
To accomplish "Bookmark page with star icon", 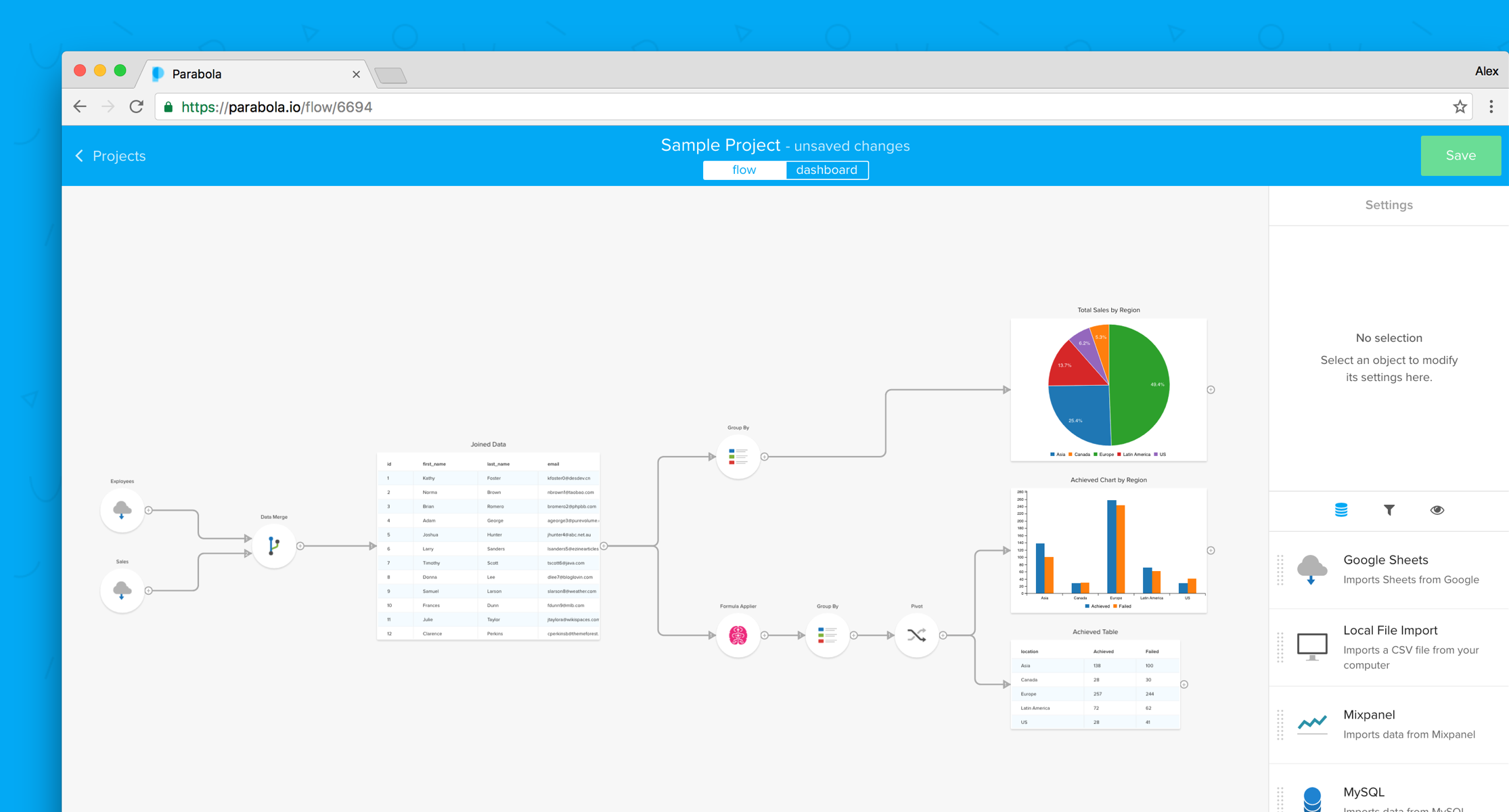I will click(1460, 107).
